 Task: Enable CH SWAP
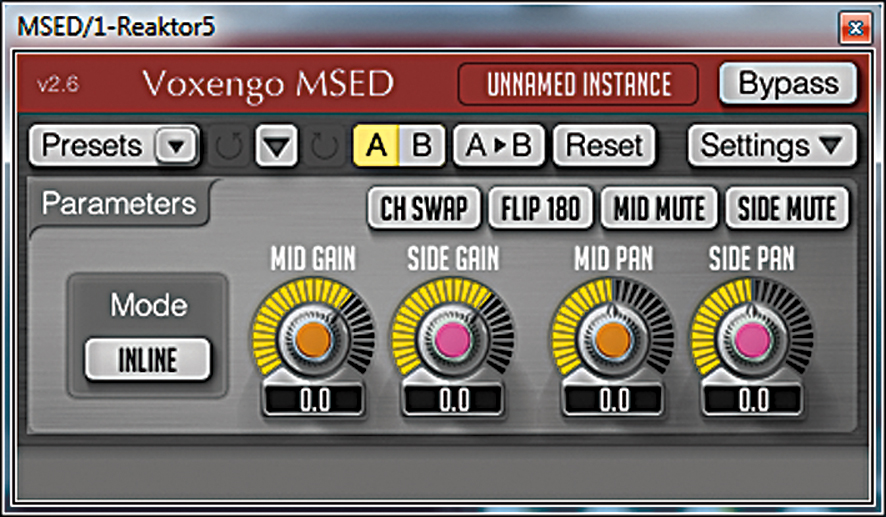click(x=424, y=208)
